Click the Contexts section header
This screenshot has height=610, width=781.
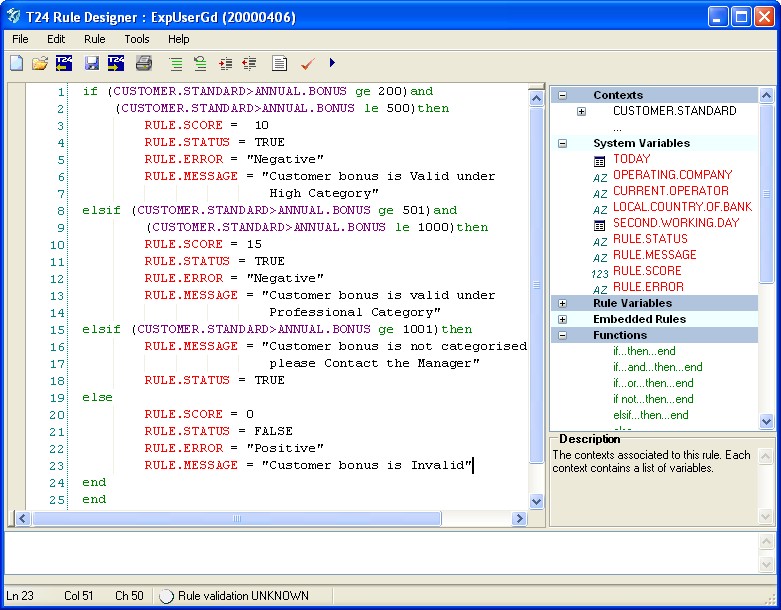point(654,95)
